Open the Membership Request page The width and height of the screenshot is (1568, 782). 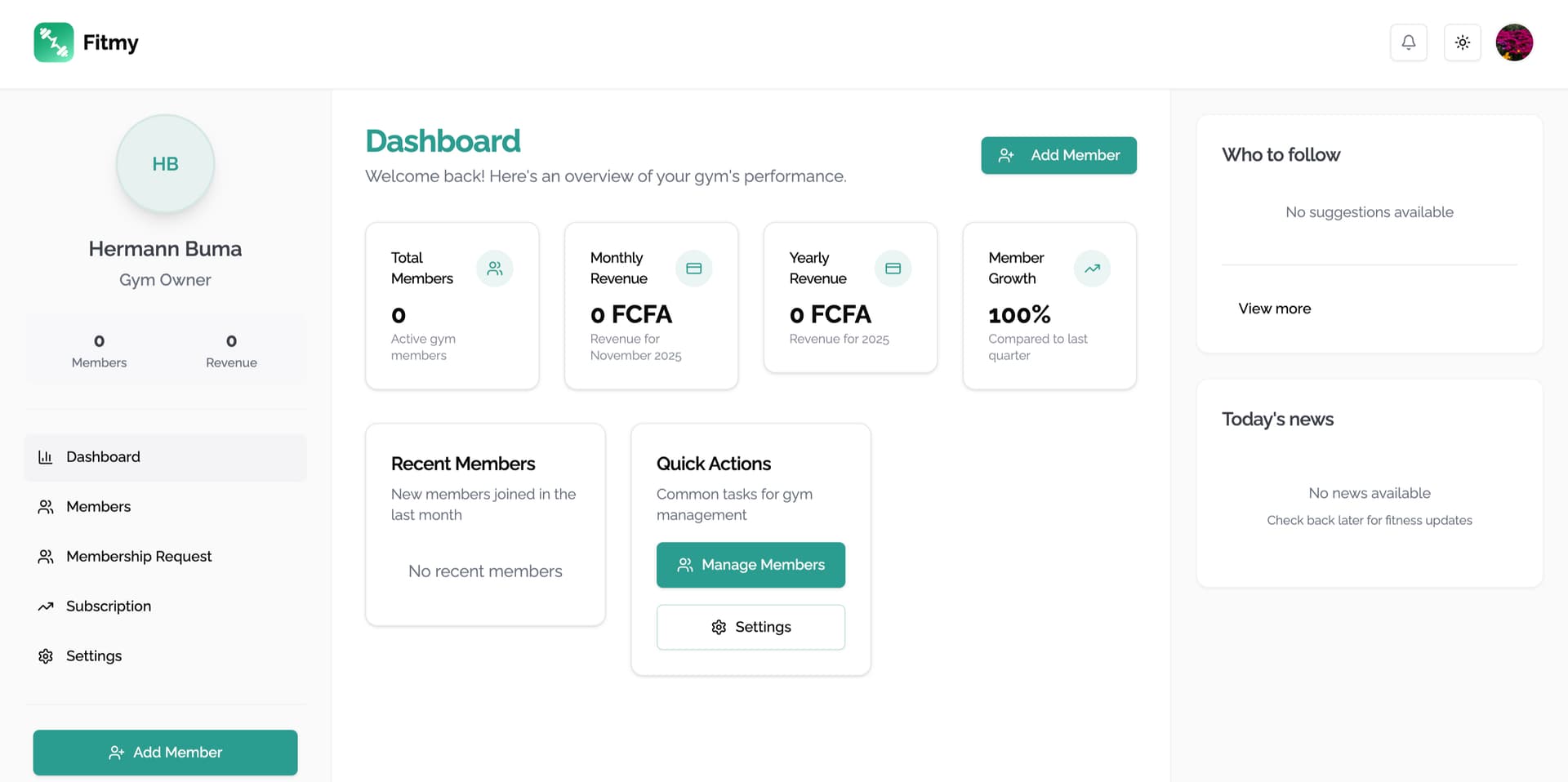[x=139, y=557]
